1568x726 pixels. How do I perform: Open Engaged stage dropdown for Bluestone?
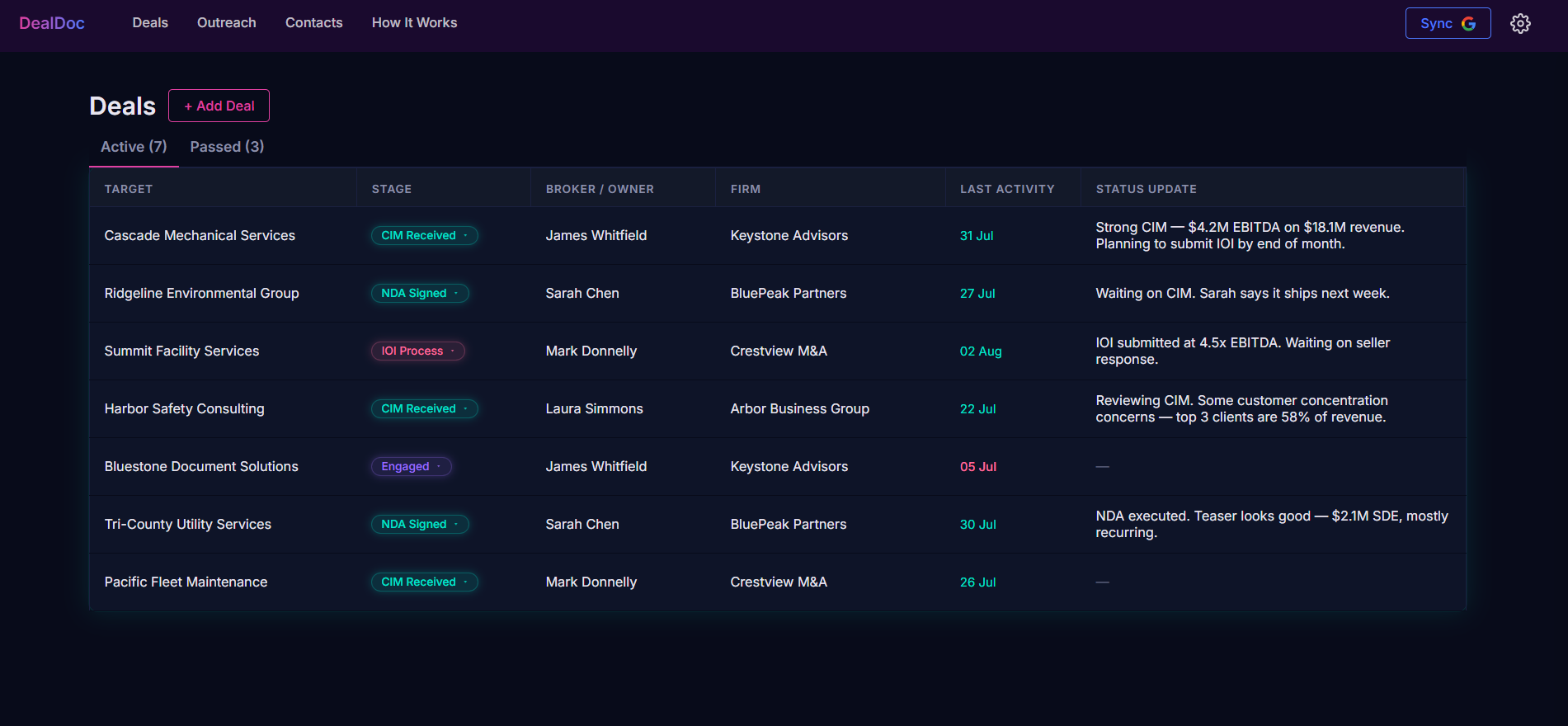411,466
